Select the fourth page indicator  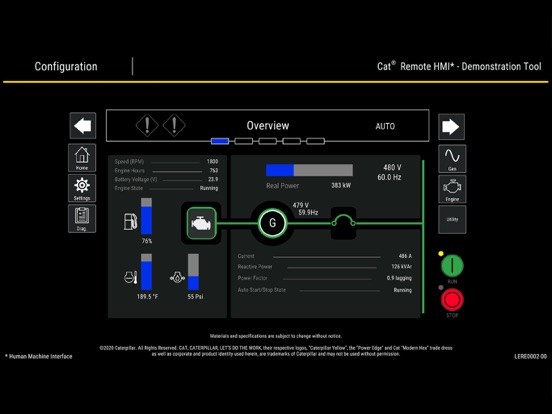click(291, 141)
